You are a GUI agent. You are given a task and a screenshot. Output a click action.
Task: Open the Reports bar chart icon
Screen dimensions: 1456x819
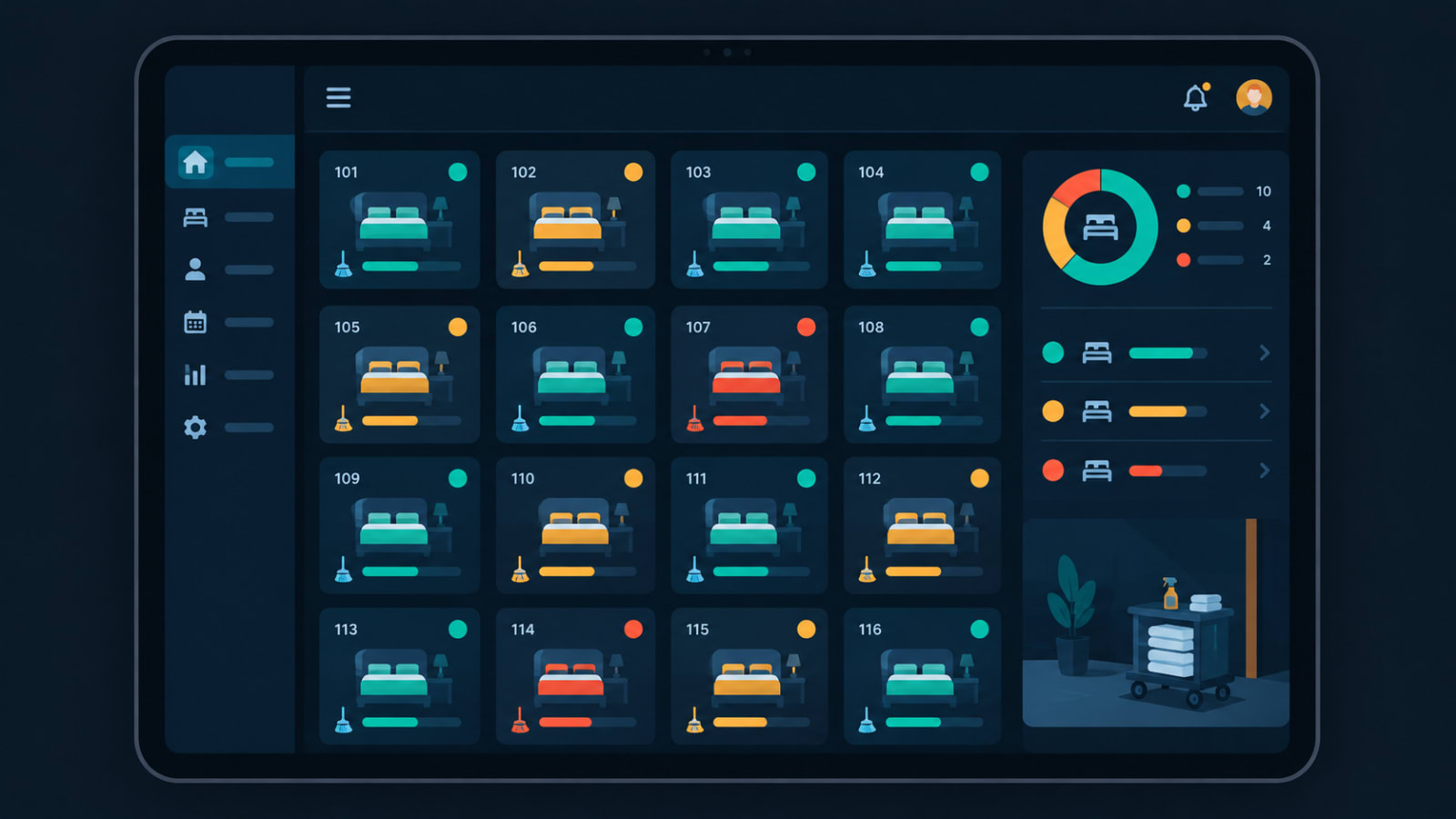pyautogui.click(x=196, y=374)
